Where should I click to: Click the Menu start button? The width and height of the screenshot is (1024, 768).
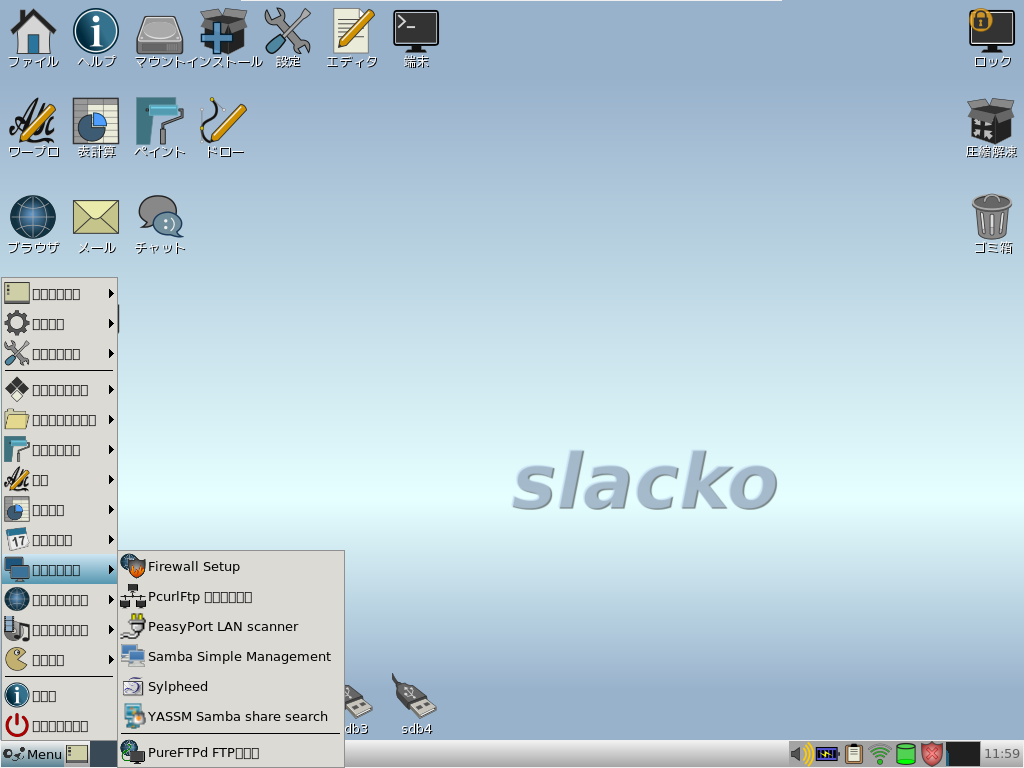pos(32,754)
